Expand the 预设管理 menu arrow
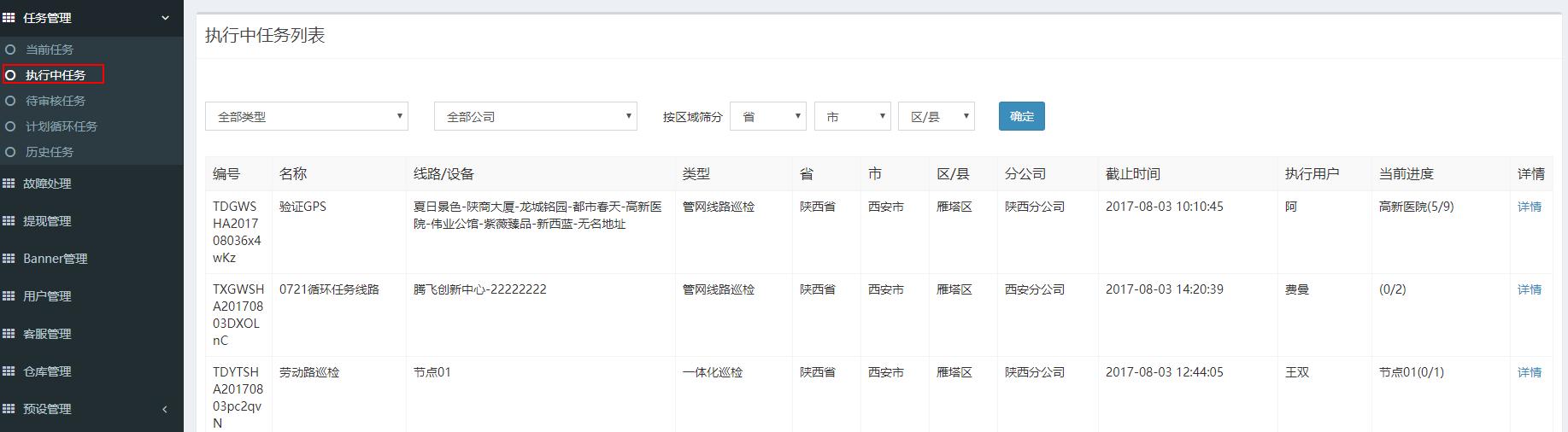Screen dimensions: 1568x432 (x=165, y=409)
